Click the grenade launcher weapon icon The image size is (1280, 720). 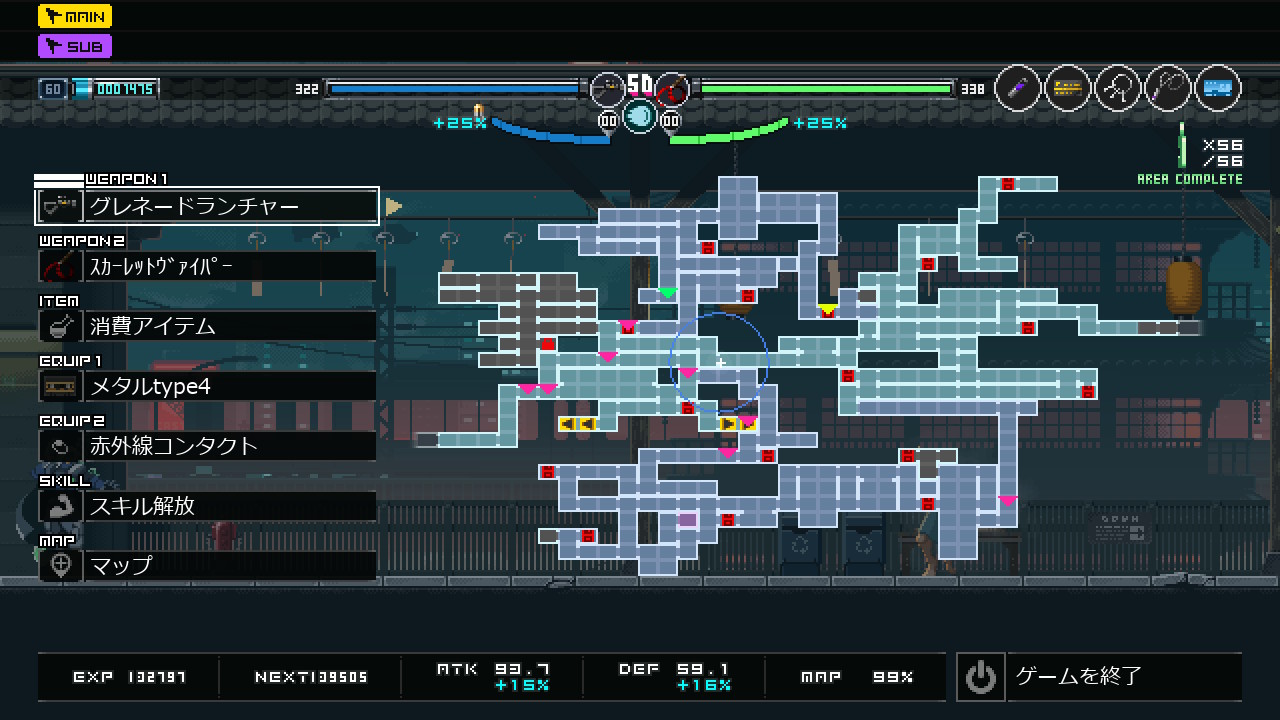[59, 206]
